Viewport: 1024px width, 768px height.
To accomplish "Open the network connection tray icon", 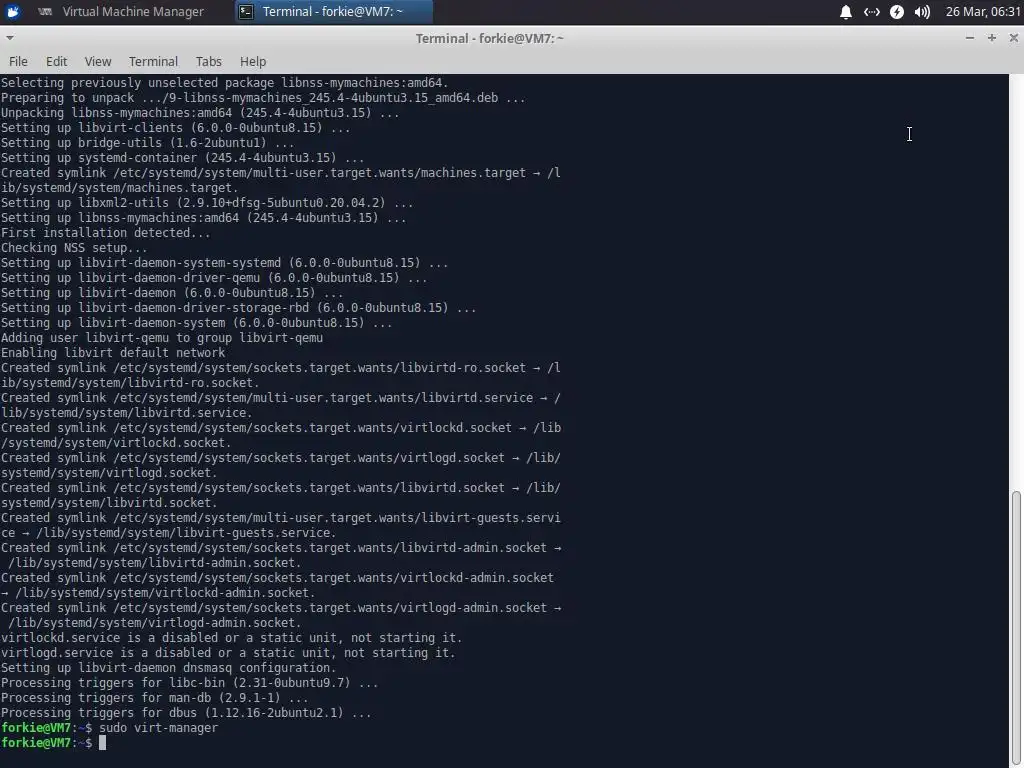I will tap(871, 12).
